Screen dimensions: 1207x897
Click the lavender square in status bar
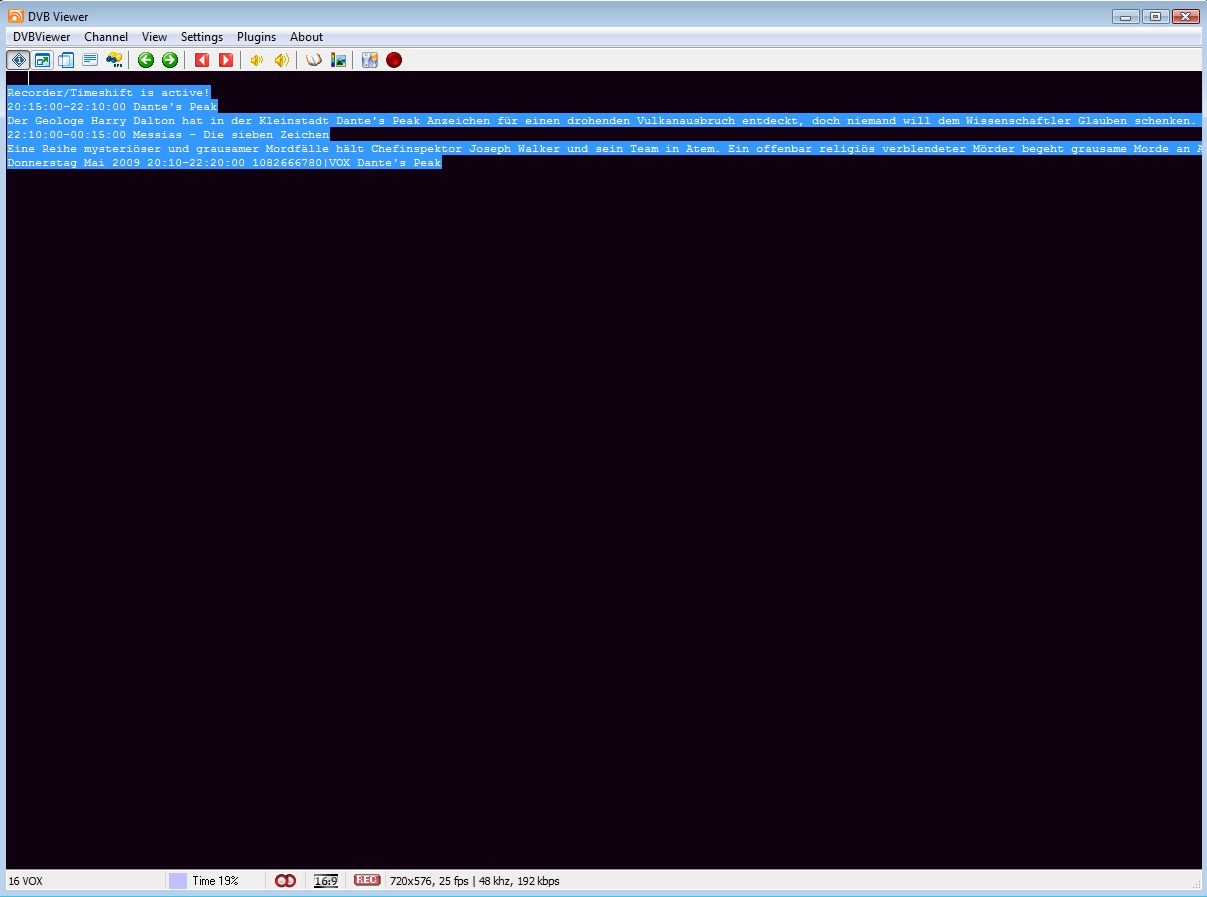point(178,881)
